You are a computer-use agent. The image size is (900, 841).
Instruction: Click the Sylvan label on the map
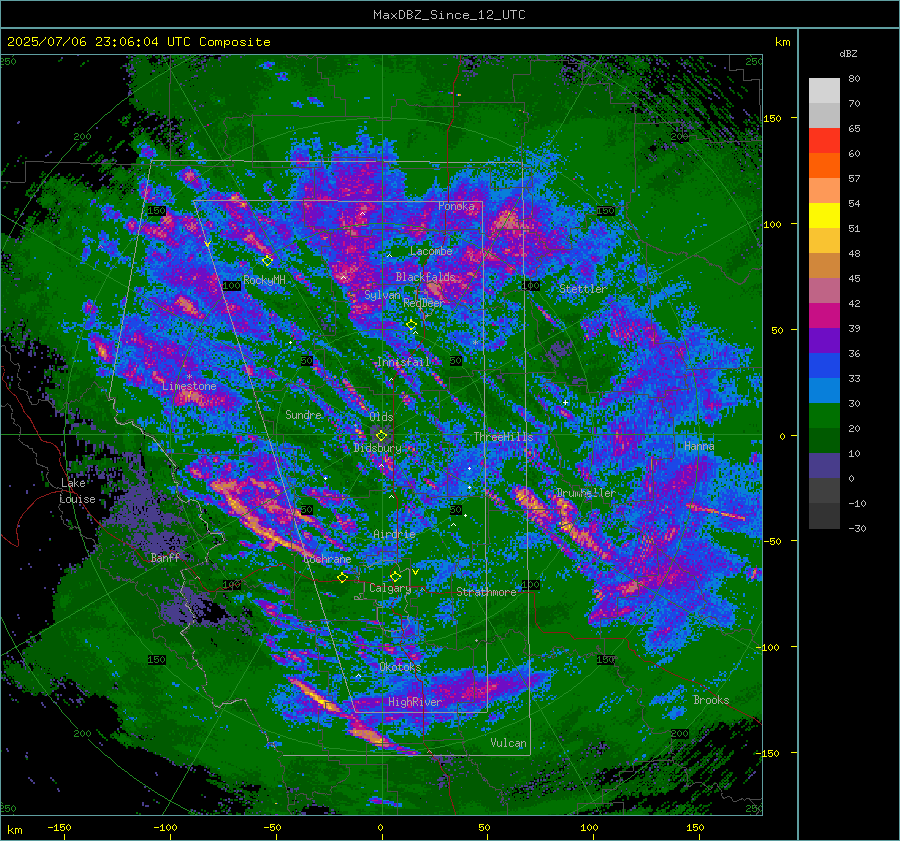(x=383, y=295)
